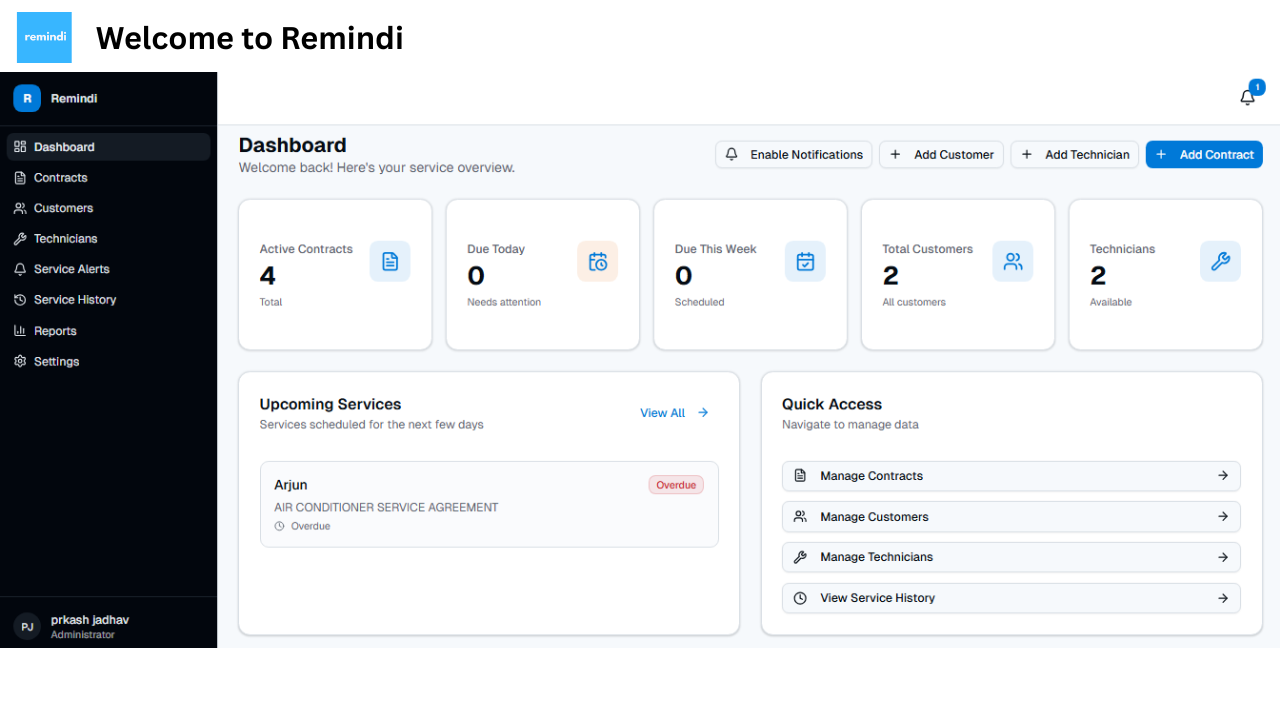Click the clock icon beside Overdue text

click(x=280, y=526)
